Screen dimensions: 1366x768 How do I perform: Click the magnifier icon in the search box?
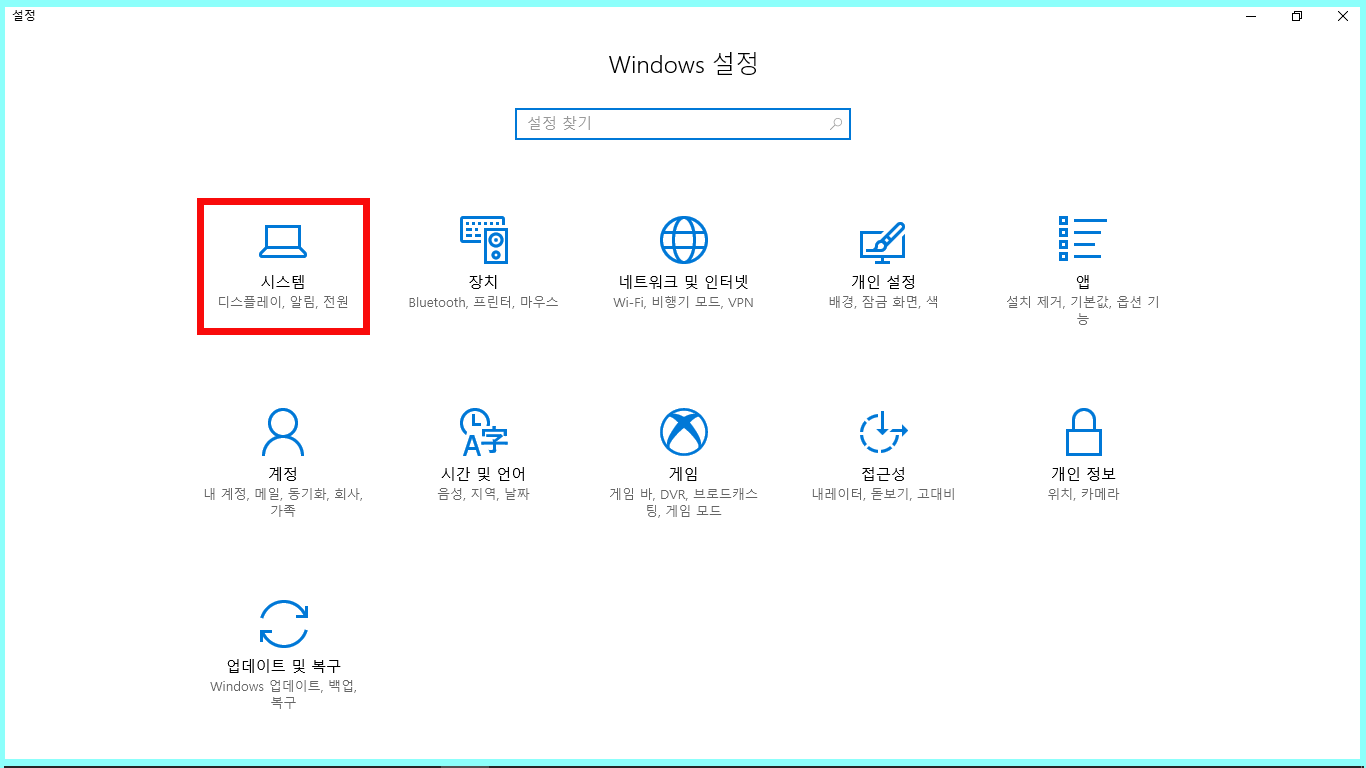point(836,124)
